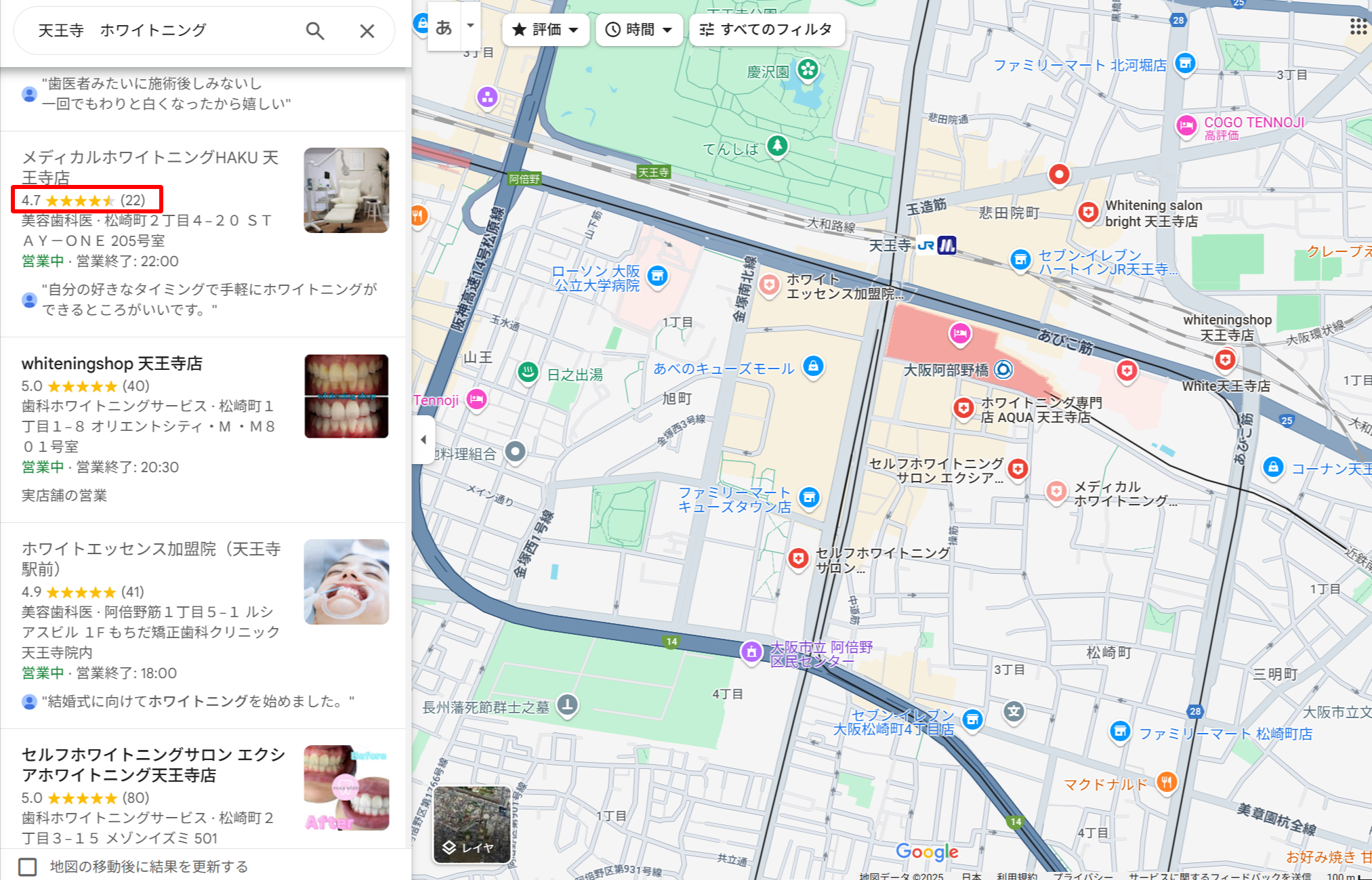Viewport: 1372px width, 880px height.
Task: Click review quote 自分の好きなタイミングで
Action: pyautogui.click(x=209, y=299)
